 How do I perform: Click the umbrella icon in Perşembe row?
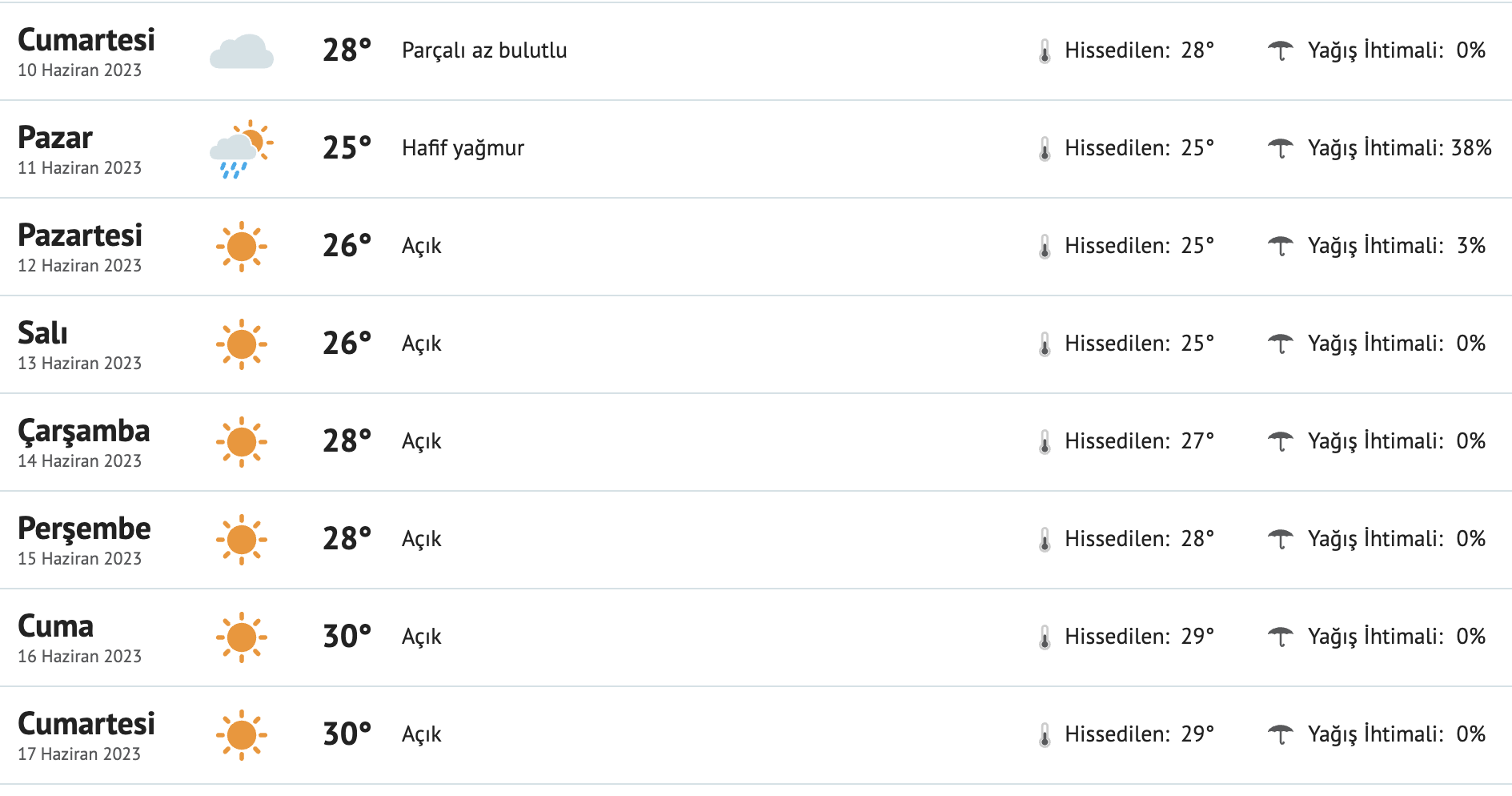pyautogui.click(x=1280, y=539)
